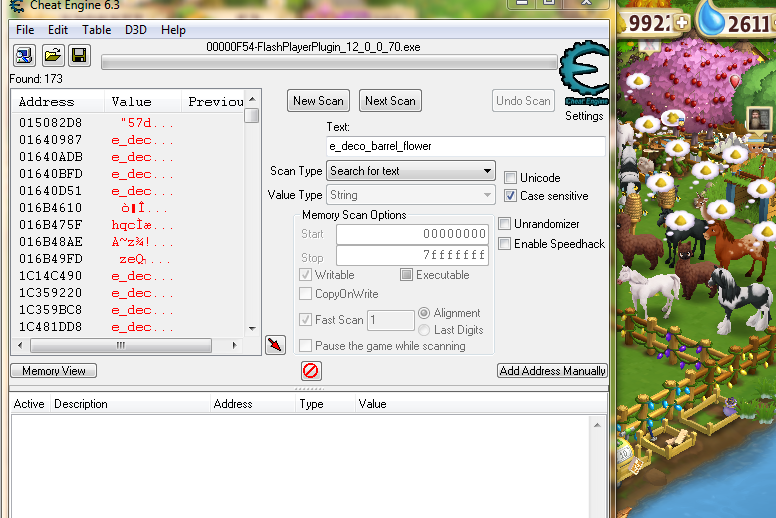This screenshot has width=776, height=518.
Task: Toggle the Fast Scan checkbox
Action: pos(305,320)
